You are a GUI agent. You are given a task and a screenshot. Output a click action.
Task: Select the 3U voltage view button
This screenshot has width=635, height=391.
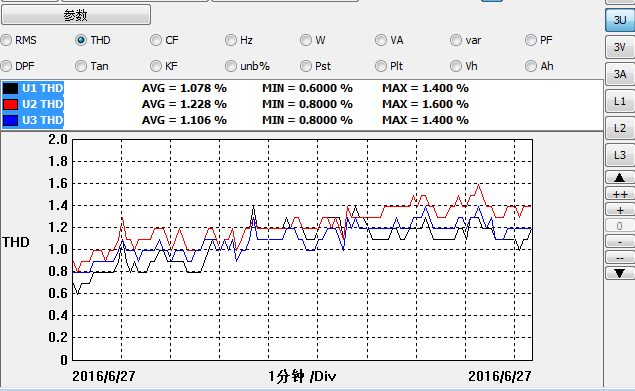[620, 20]
